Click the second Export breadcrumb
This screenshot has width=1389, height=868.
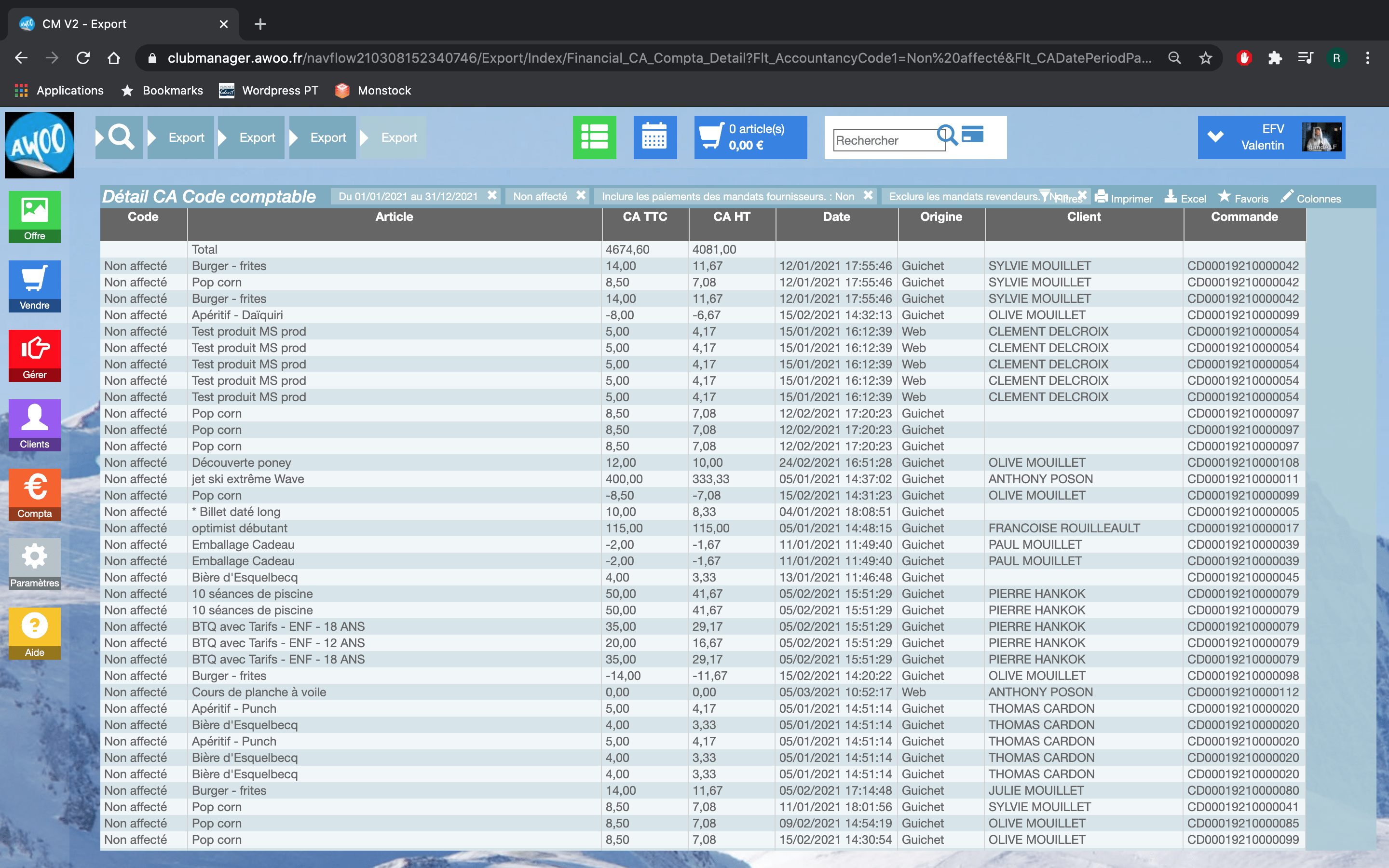(251, 137)
